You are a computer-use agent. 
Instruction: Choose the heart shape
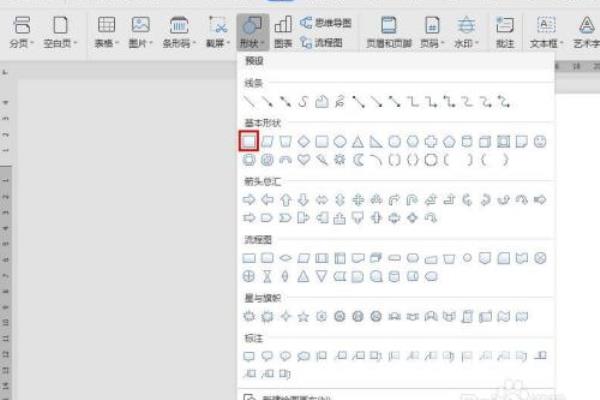point(303,160)
